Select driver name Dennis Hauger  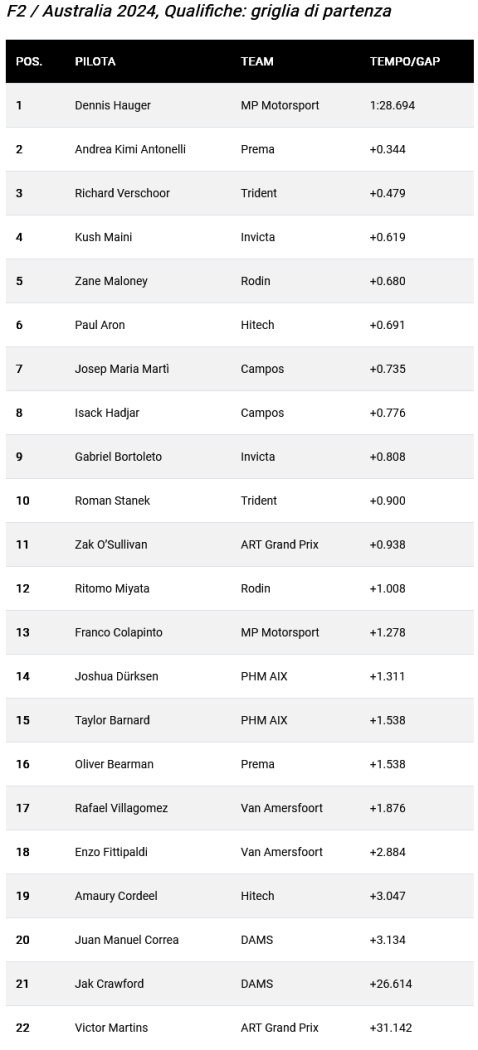coord(112,105)
